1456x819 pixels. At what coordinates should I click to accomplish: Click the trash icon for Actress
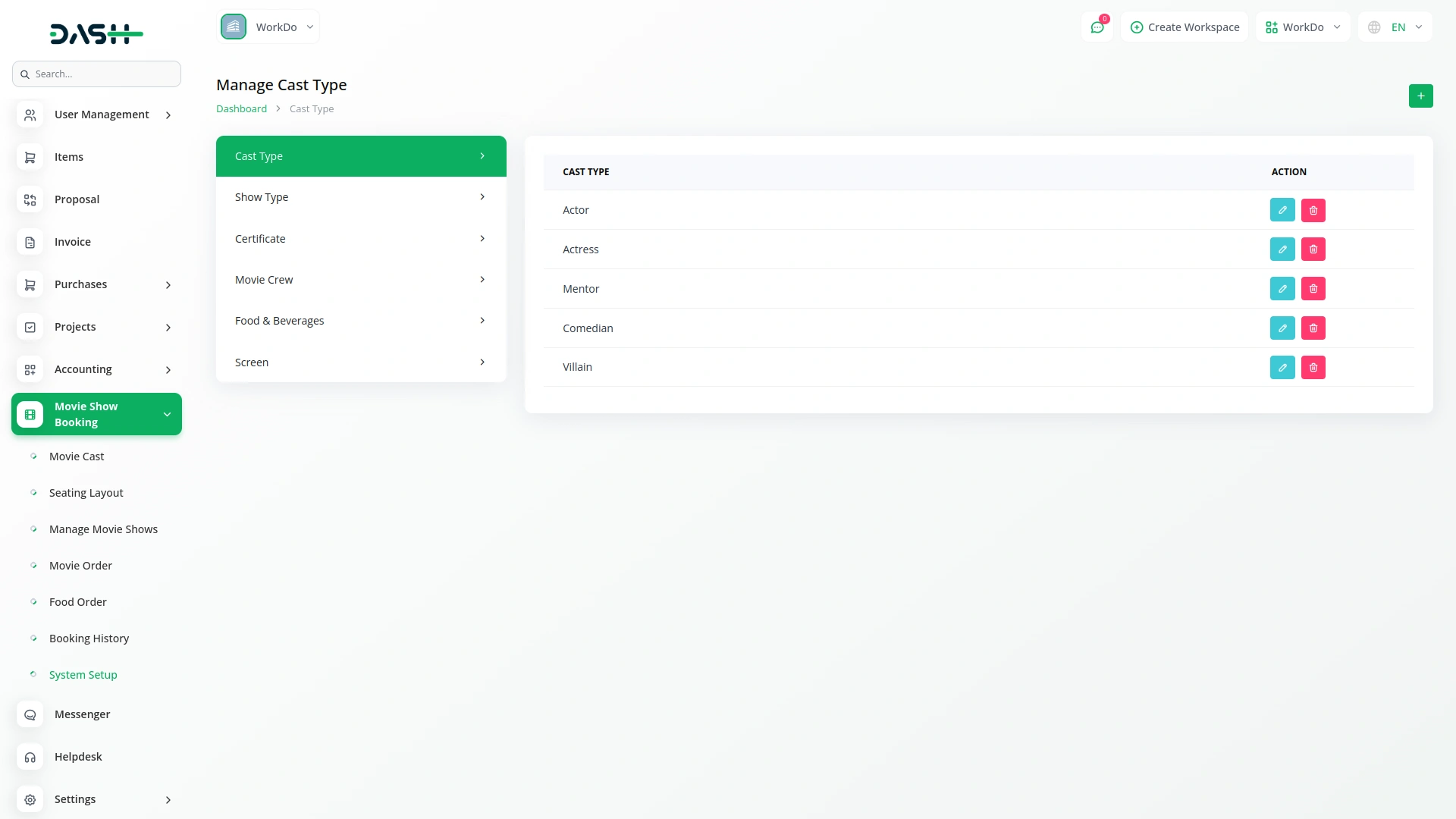tap(1313, 249)
